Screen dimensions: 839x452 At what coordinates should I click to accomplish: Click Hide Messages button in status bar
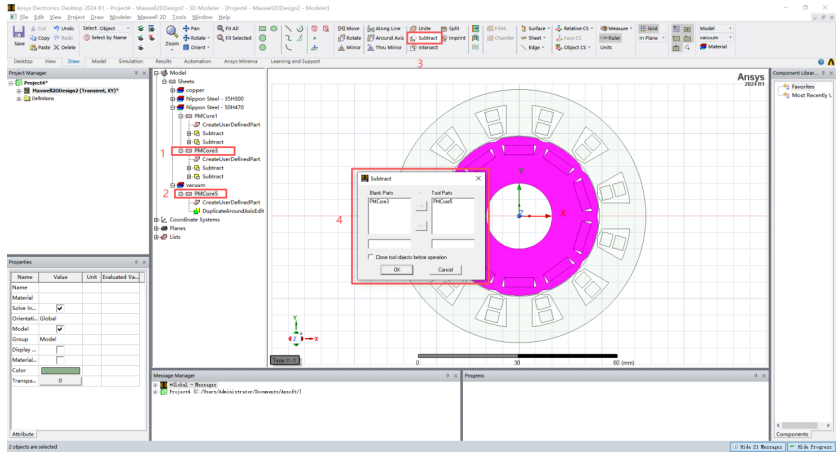758,447
